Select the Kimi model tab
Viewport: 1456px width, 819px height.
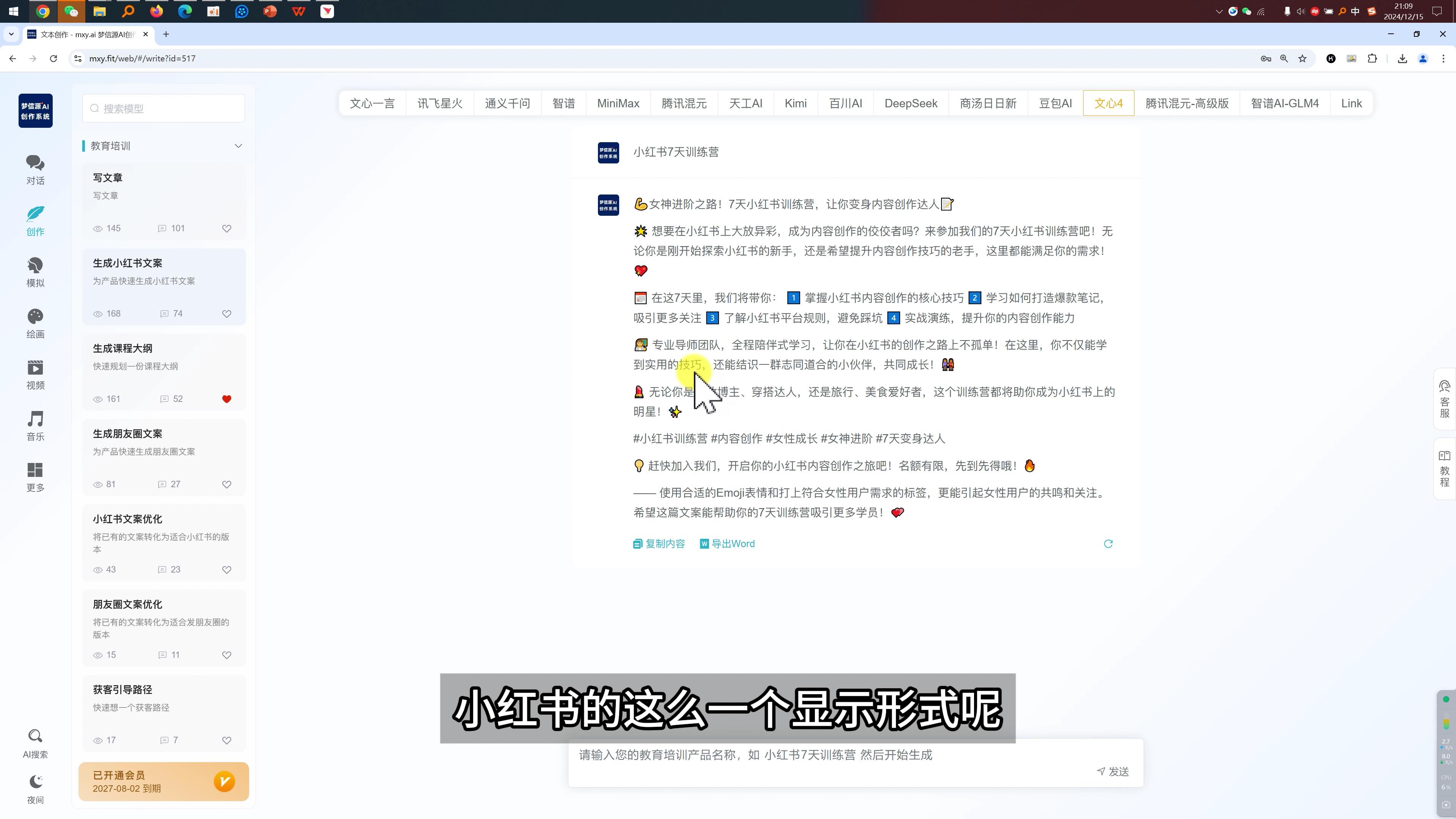[795, 104]
